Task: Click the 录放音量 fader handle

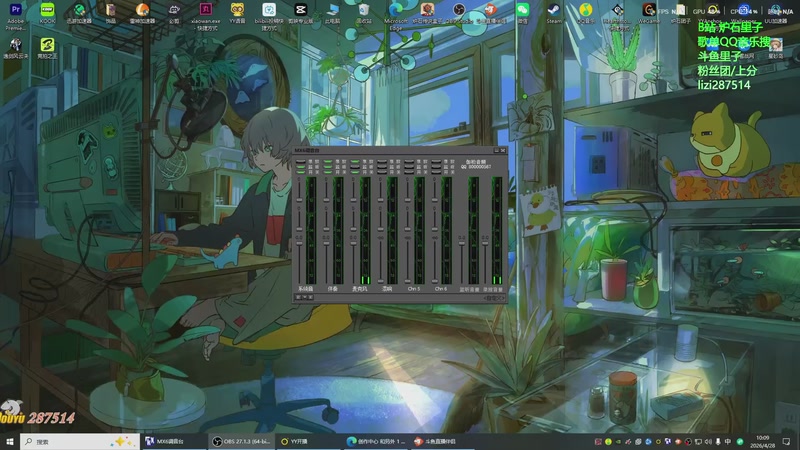Action: point(485,243)
